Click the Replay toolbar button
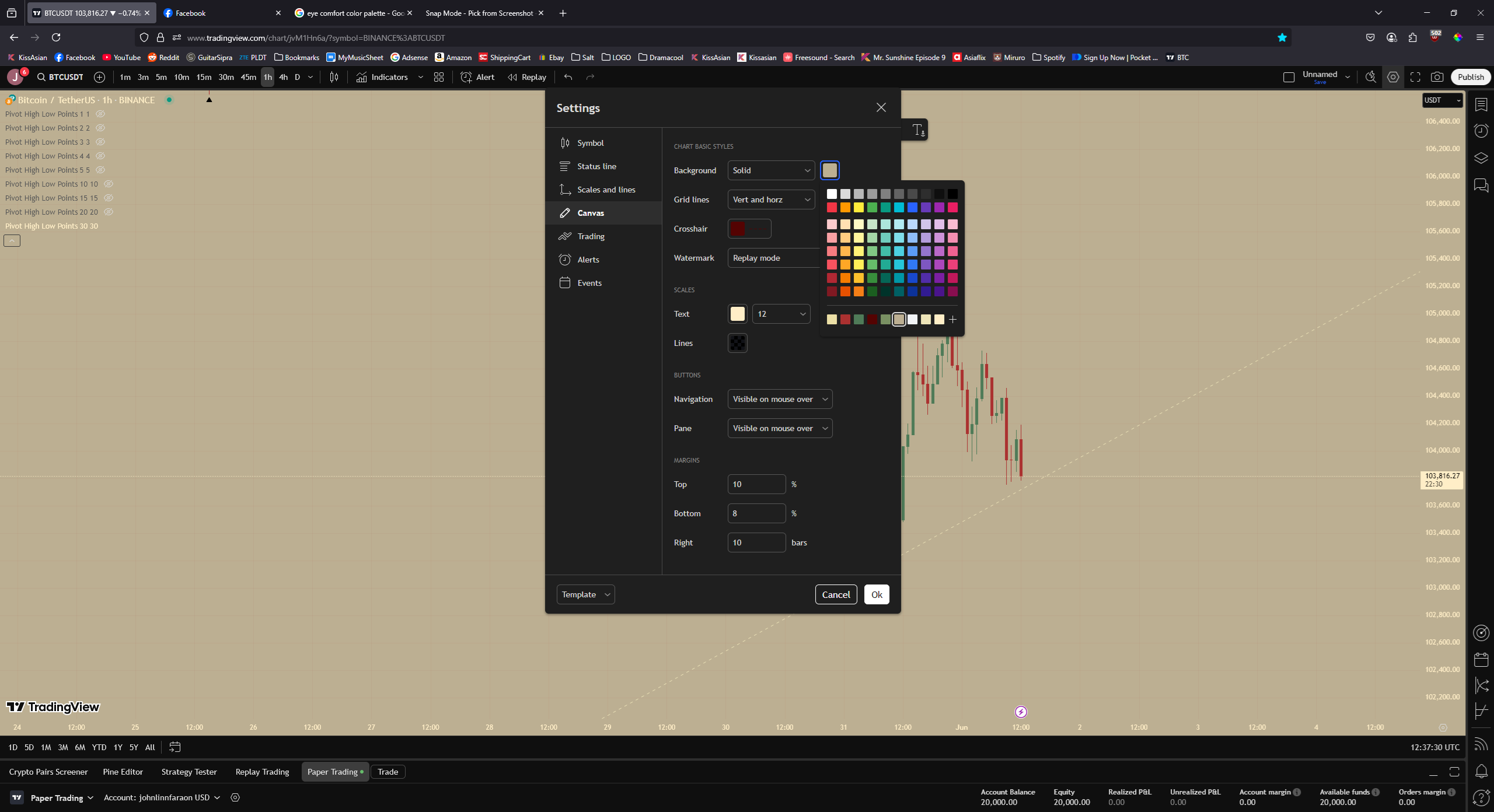The image size is (1494, 812). (527, 77)
